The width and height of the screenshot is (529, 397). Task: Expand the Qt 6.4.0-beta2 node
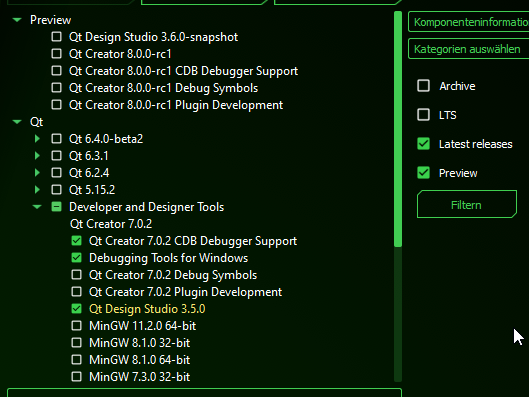coord(37,139)
